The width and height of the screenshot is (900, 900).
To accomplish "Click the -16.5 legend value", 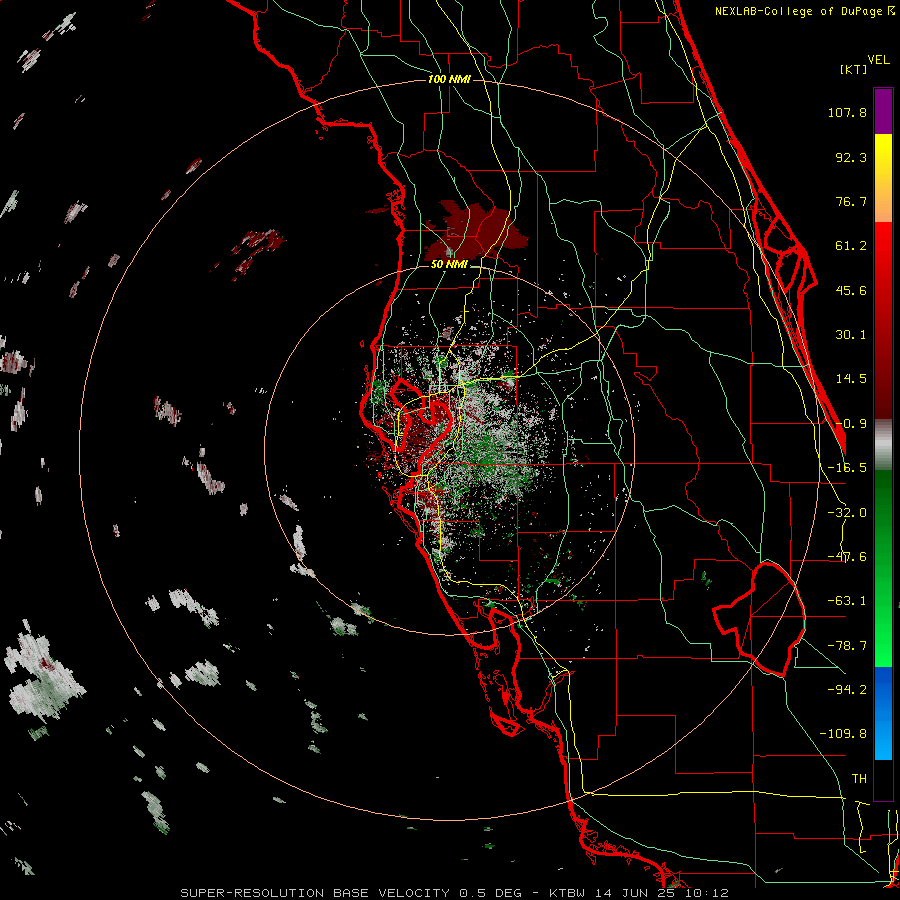I will tap(847, 468).
